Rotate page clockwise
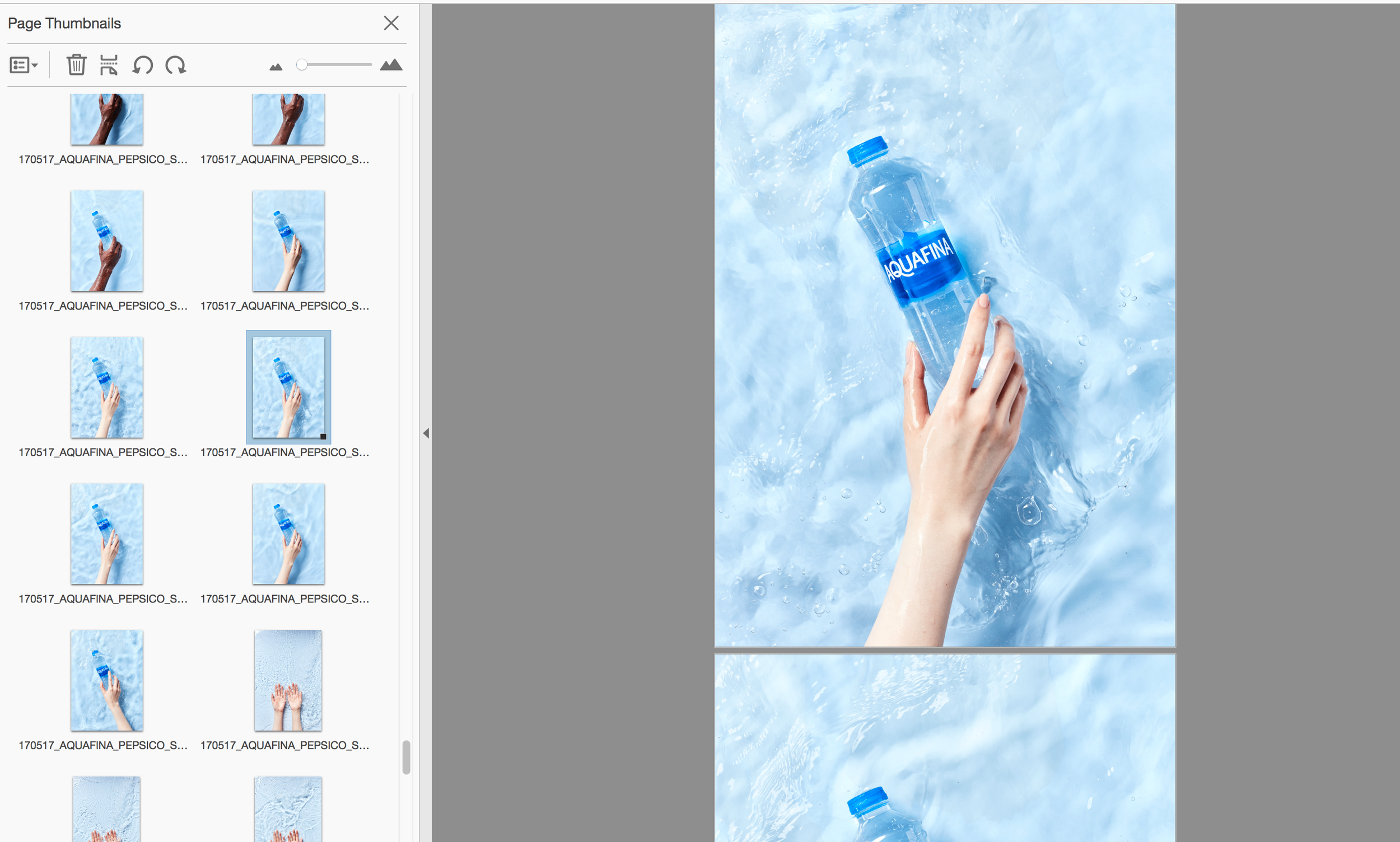The width and height of the screenshot is (1400, 842). click(x=175, y=65)
